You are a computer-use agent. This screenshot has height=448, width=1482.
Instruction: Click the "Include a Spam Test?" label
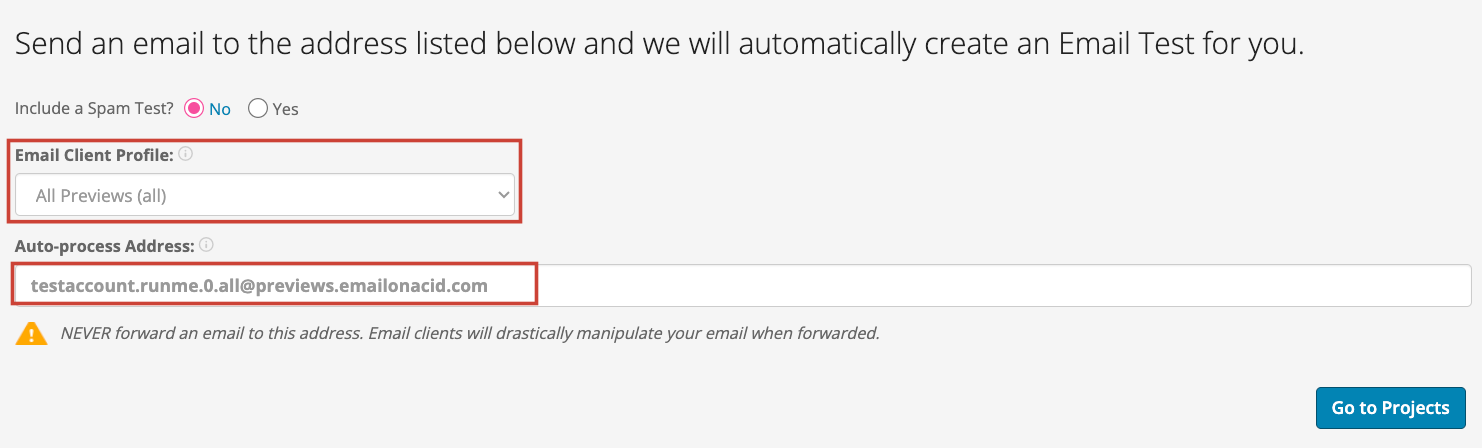point(94,109)
